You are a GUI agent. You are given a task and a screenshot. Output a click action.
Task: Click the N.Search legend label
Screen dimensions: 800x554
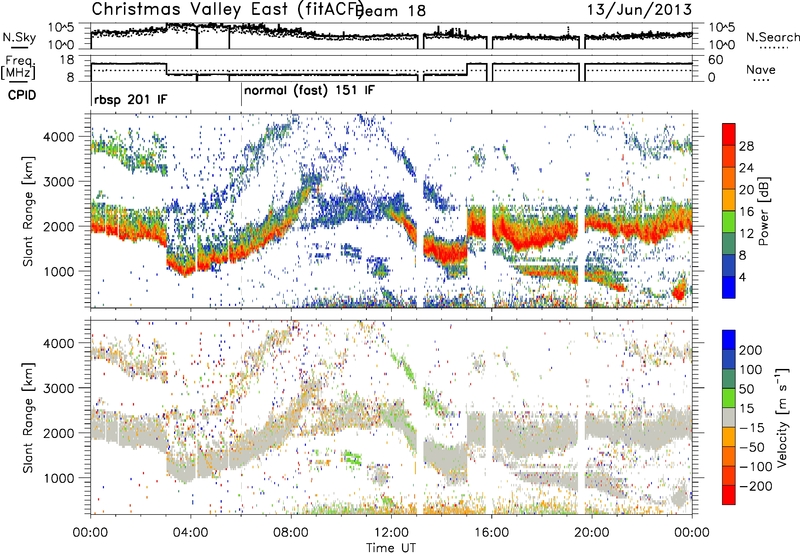pos(772,37)
